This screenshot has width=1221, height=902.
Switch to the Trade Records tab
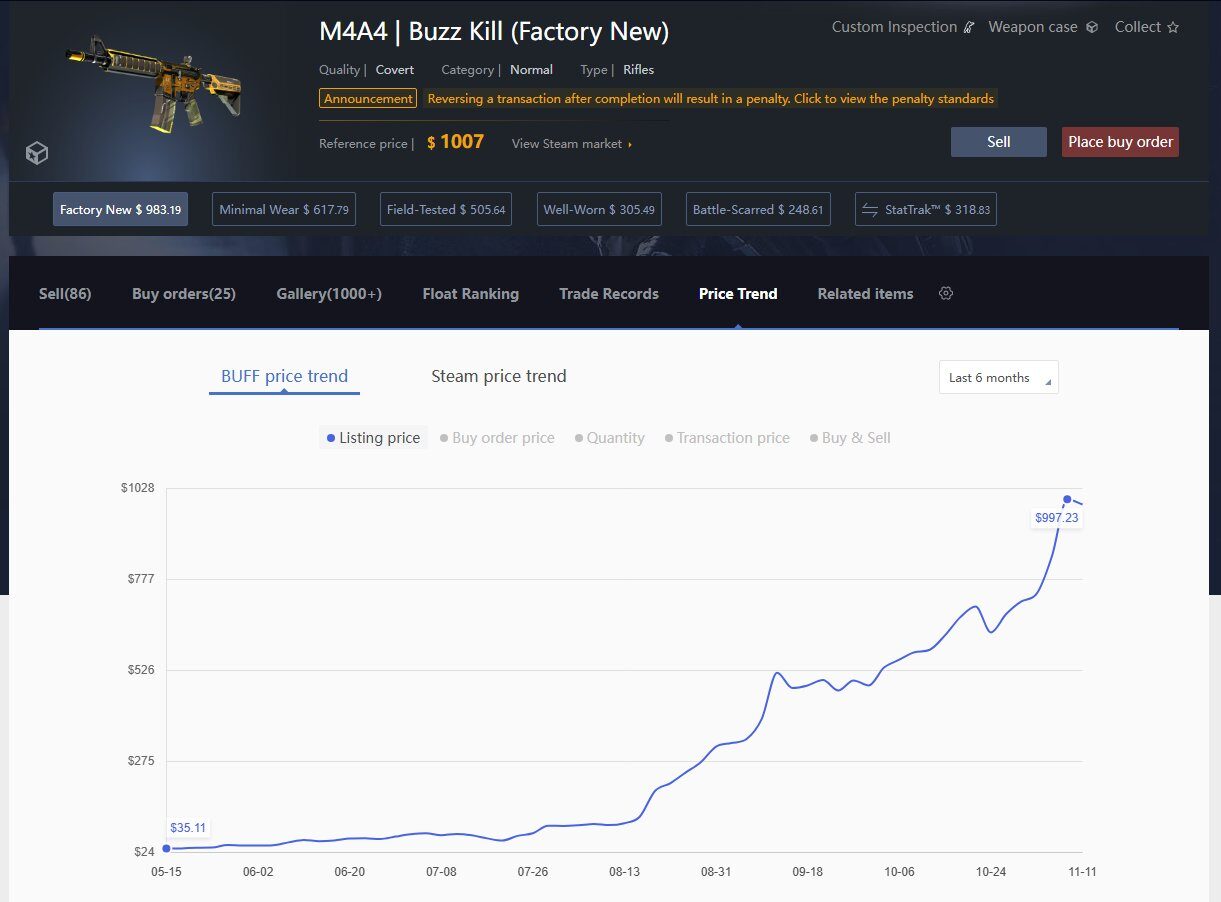pos(609,293)
